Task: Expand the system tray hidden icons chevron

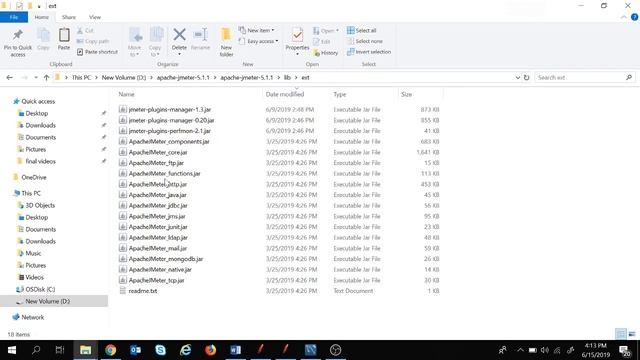Action: pyautogui.click(x=520, y=350)
